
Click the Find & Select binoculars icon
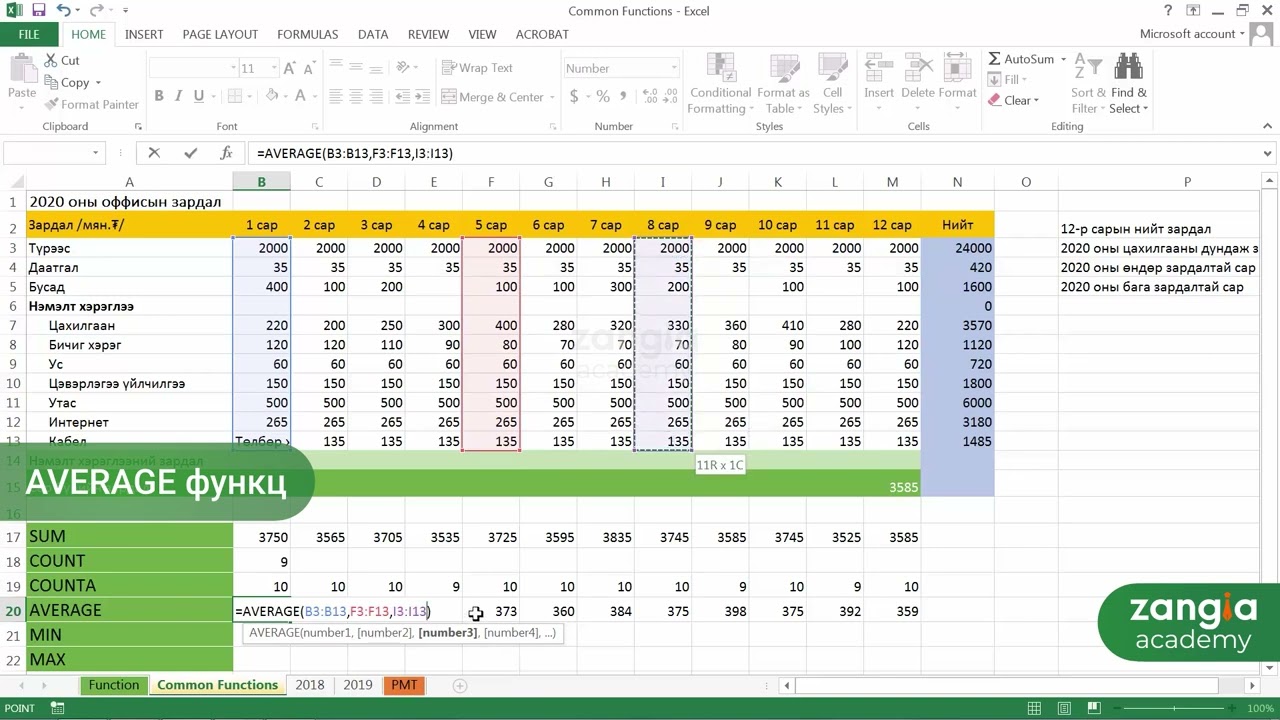point(1128,66)
